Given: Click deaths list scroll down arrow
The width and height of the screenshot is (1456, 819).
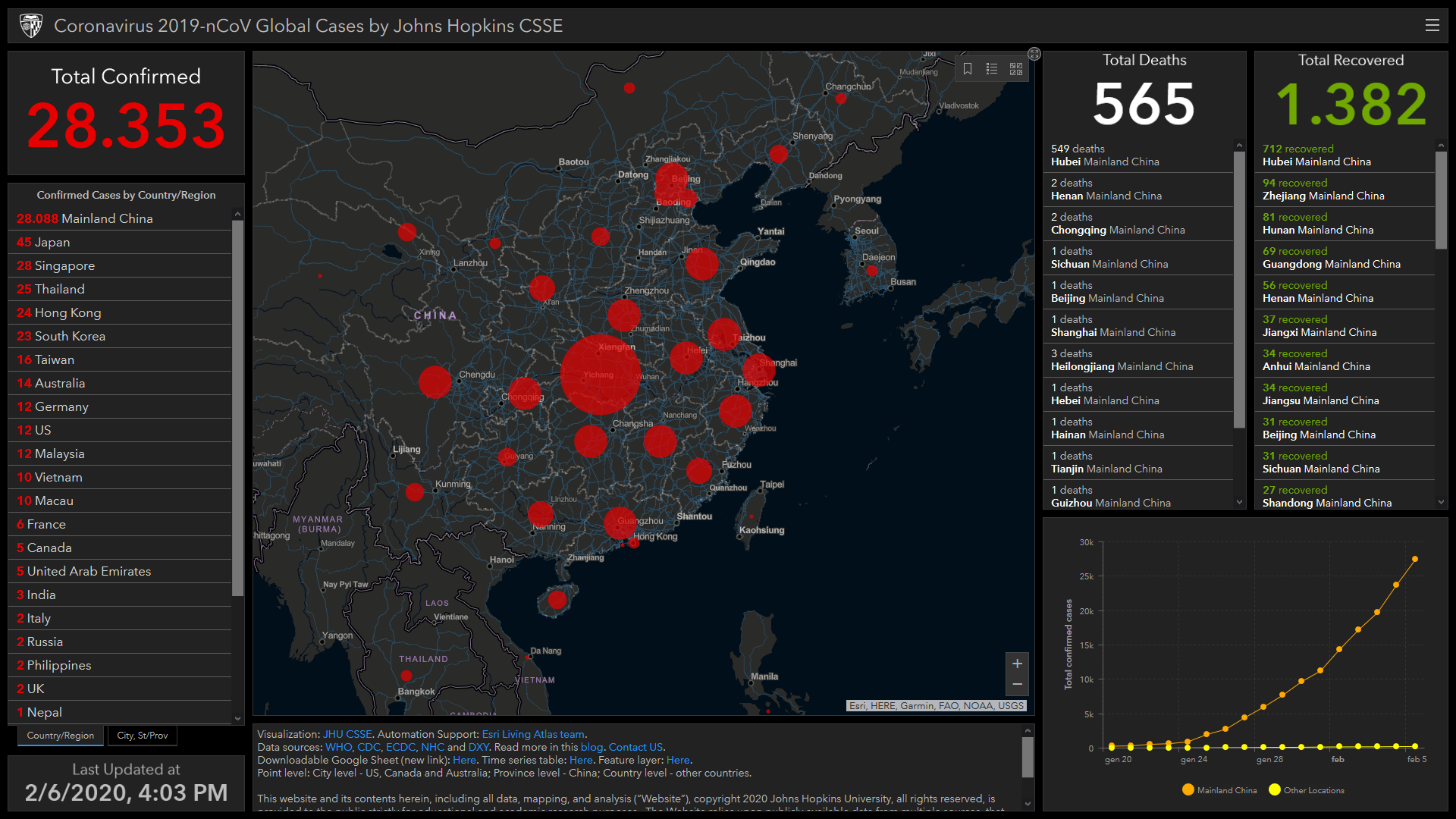Looking at the screenshot, I should tap(1239, 502).
